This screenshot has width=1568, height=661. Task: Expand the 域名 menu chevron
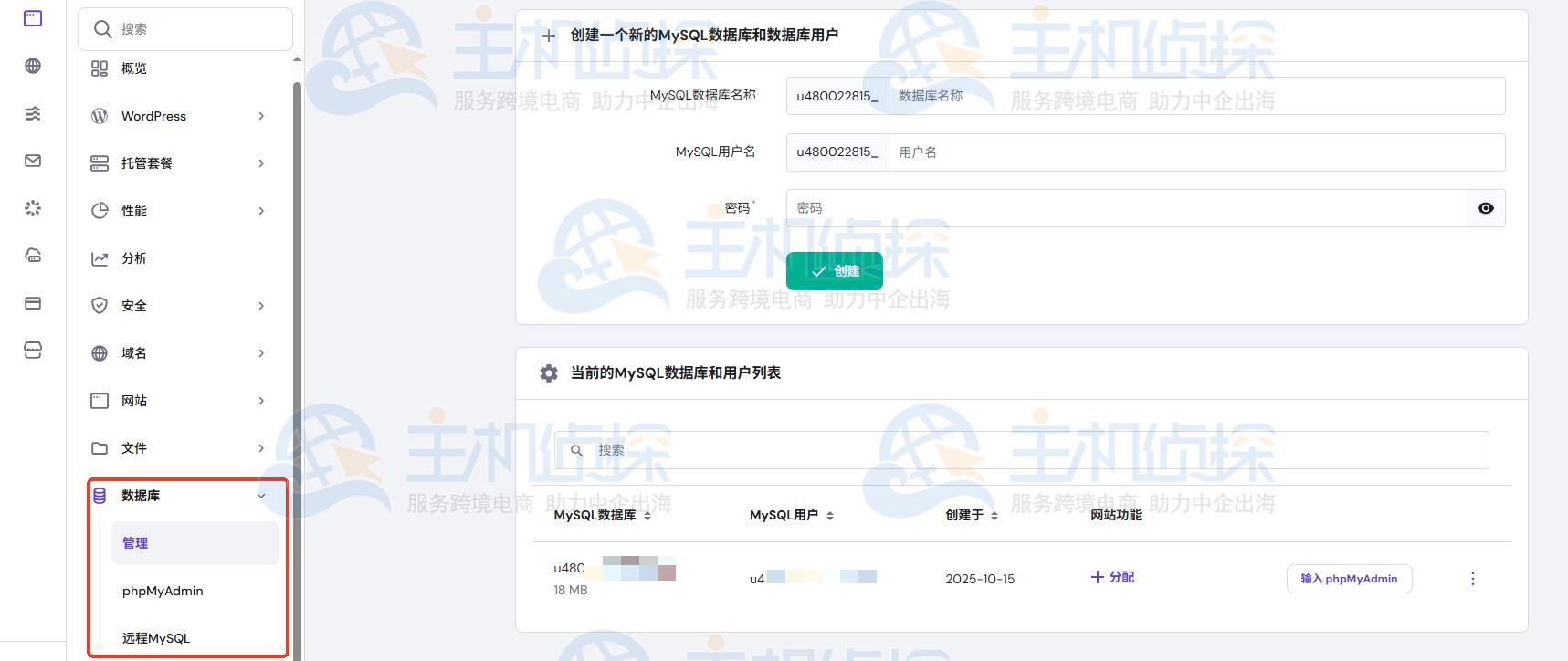pyautogui.click(x=261, y=353)
